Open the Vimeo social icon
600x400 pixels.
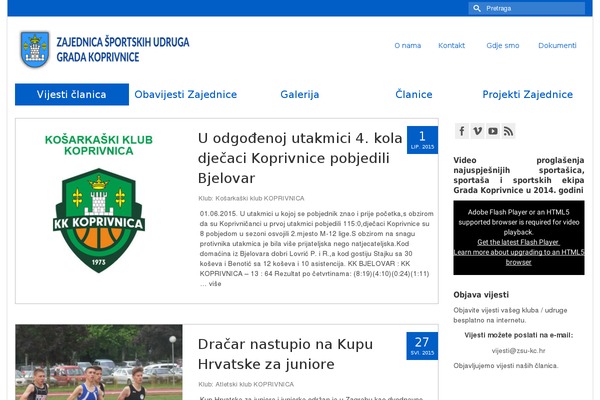(477, 131)
